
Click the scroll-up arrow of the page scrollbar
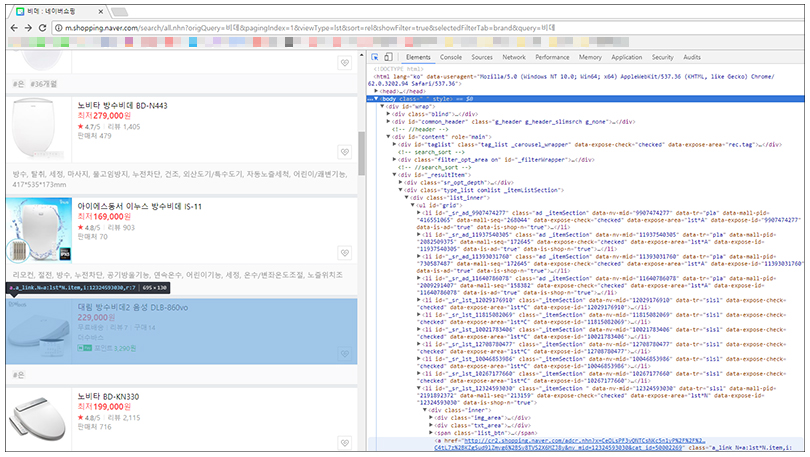pos(361,55)
